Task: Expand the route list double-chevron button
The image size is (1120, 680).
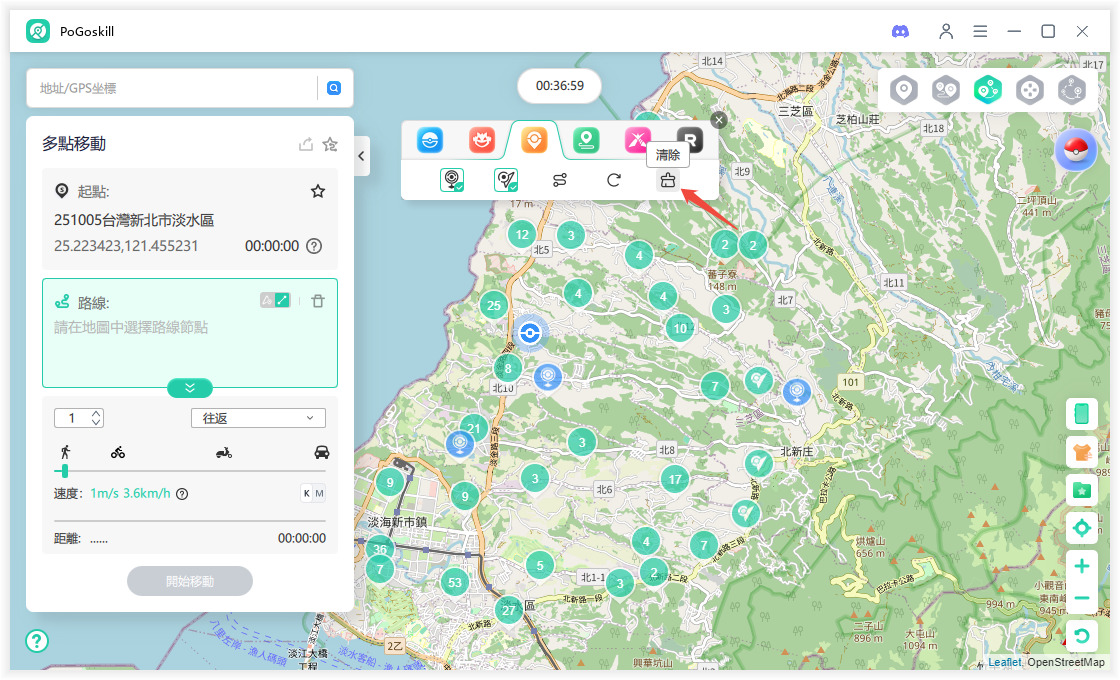Action: point(190,387)
